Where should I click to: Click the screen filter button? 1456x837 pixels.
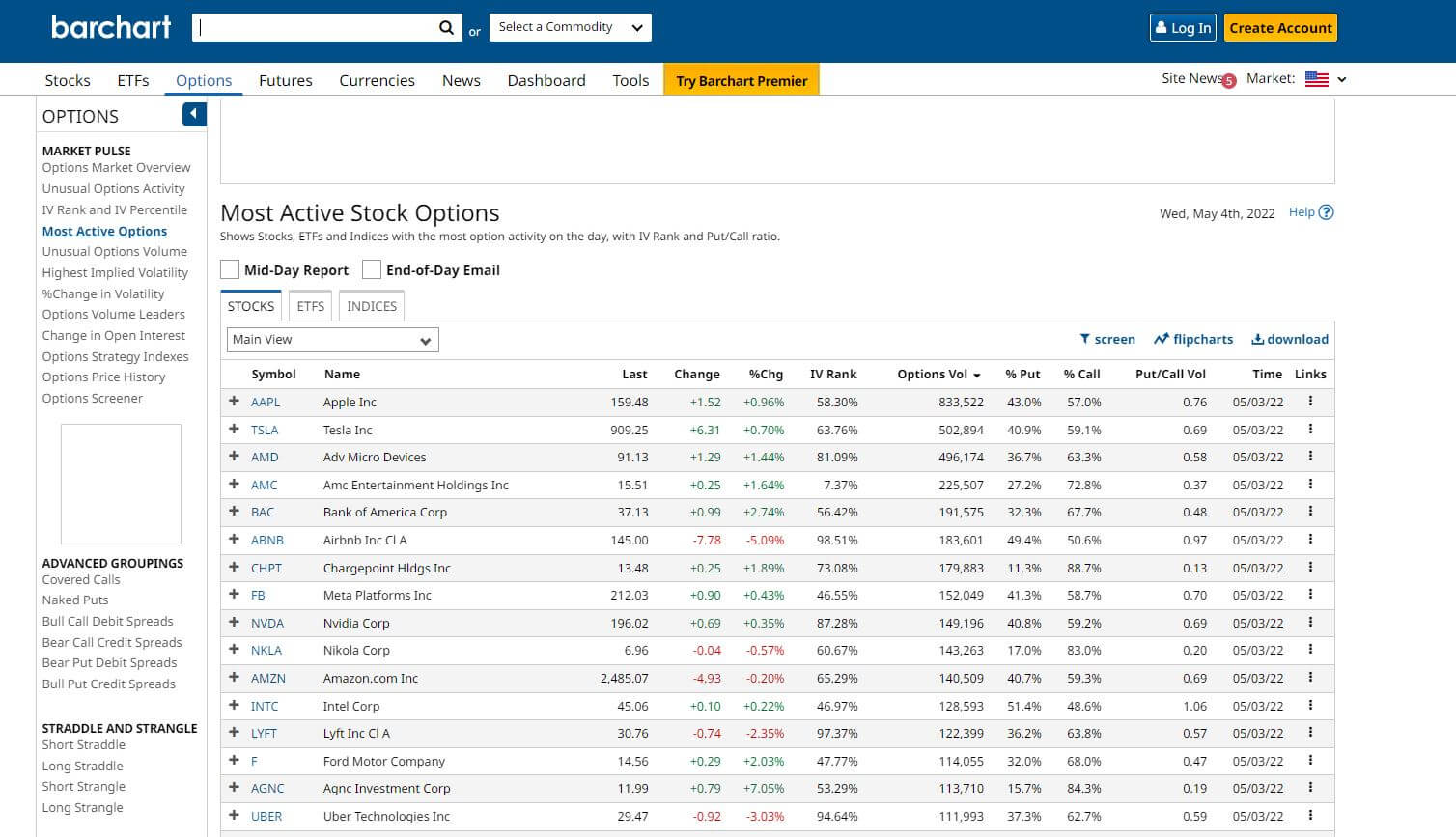(1106, 339)
